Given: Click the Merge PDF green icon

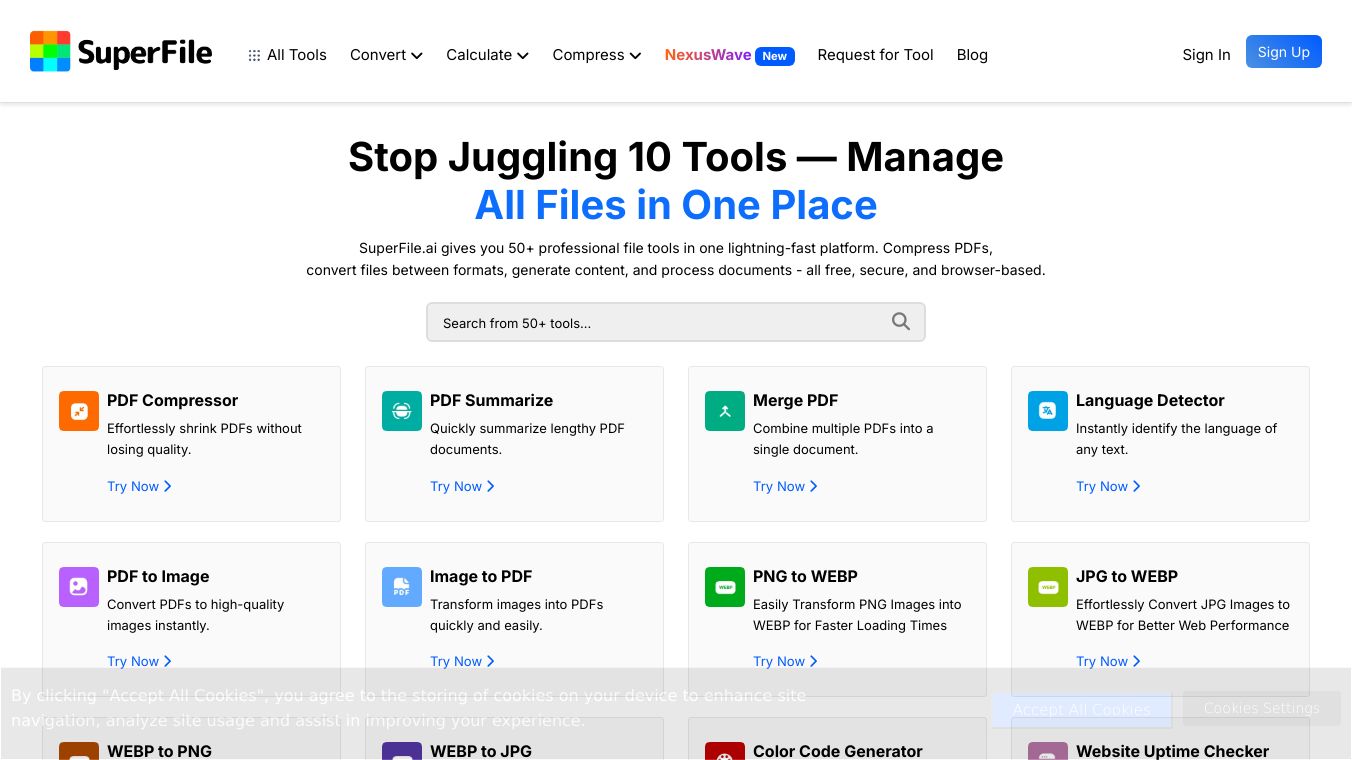Looking at the screenshot, I should pyautogui.click(x=725, y=411).
